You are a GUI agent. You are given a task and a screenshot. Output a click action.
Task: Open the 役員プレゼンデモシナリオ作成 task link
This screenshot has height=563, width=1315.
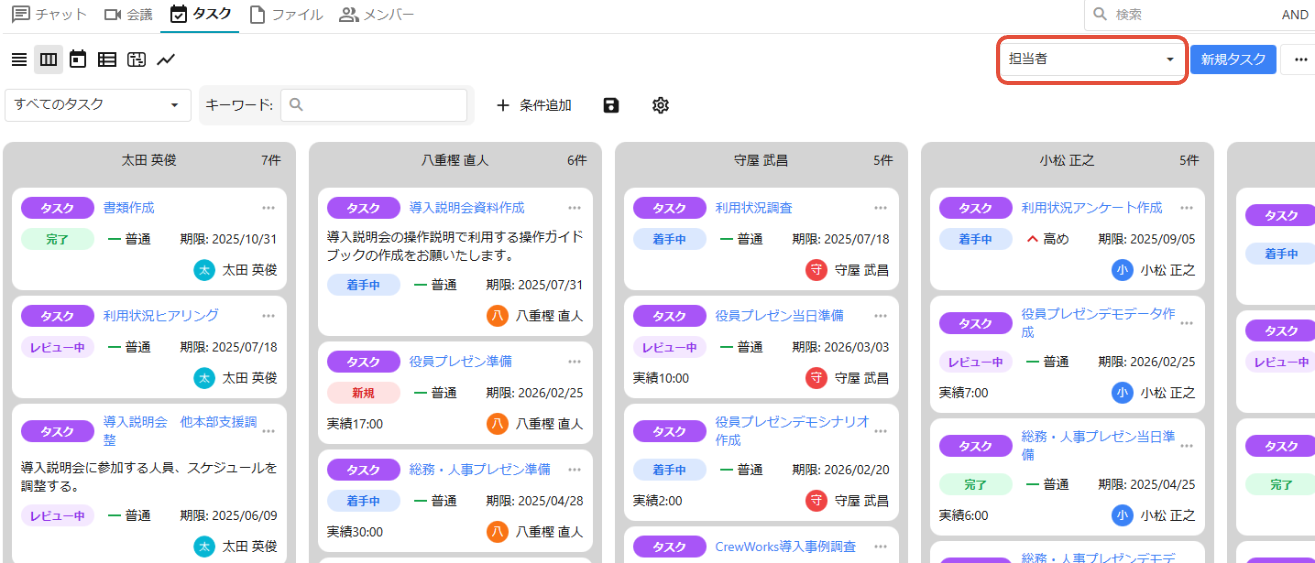[x=792, y=431]
